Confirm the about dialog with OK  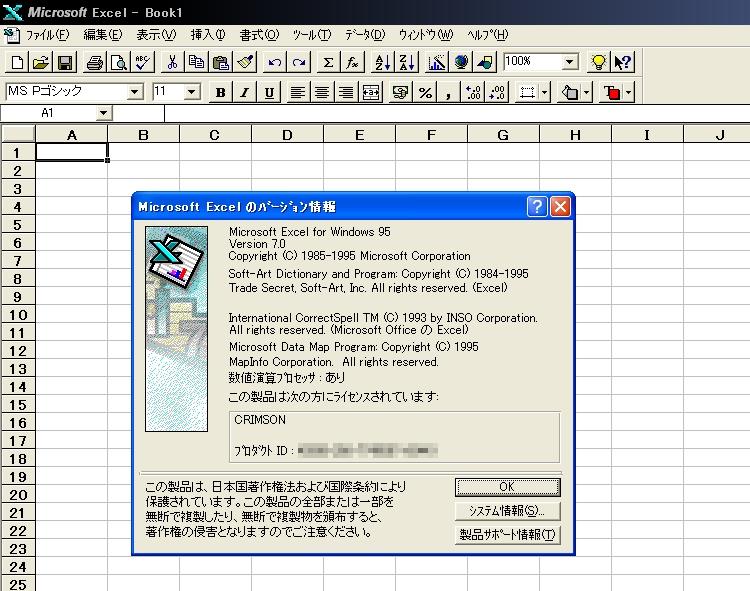pos(507,487)
